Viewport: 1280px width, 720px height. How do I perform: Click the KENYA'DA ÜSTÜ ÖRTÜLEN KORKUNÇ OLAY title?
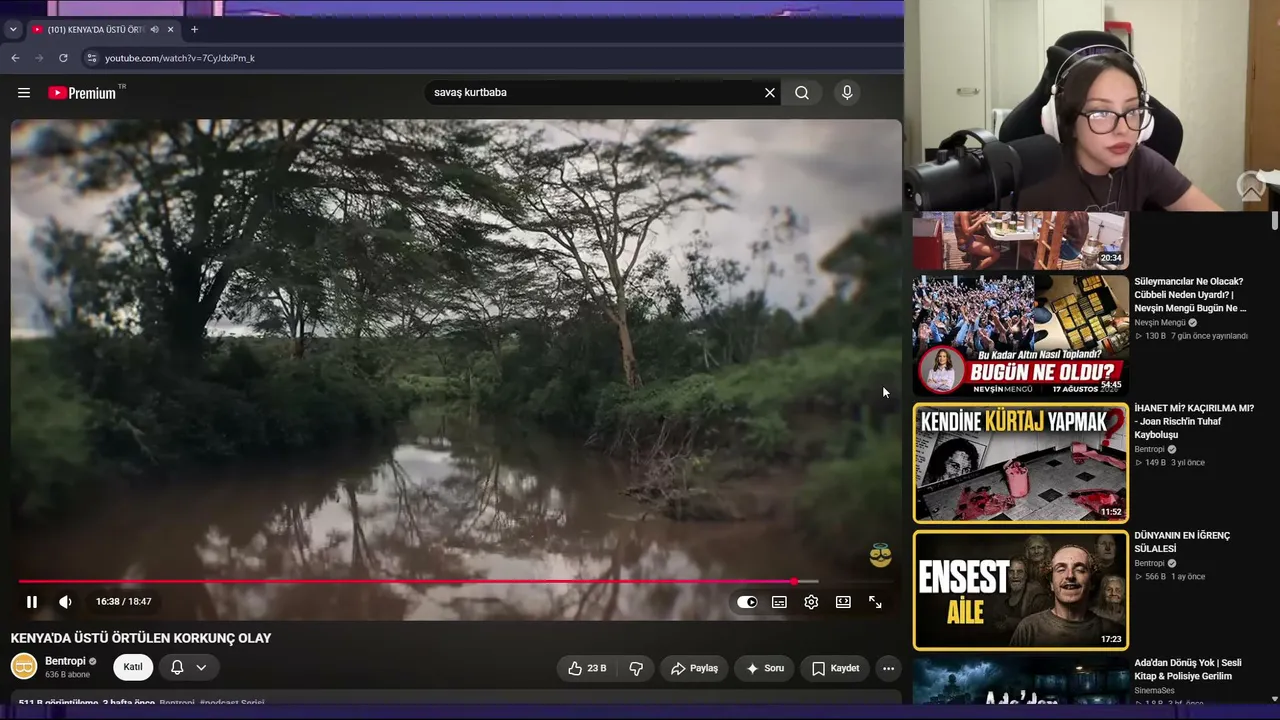tap(141, 638)
